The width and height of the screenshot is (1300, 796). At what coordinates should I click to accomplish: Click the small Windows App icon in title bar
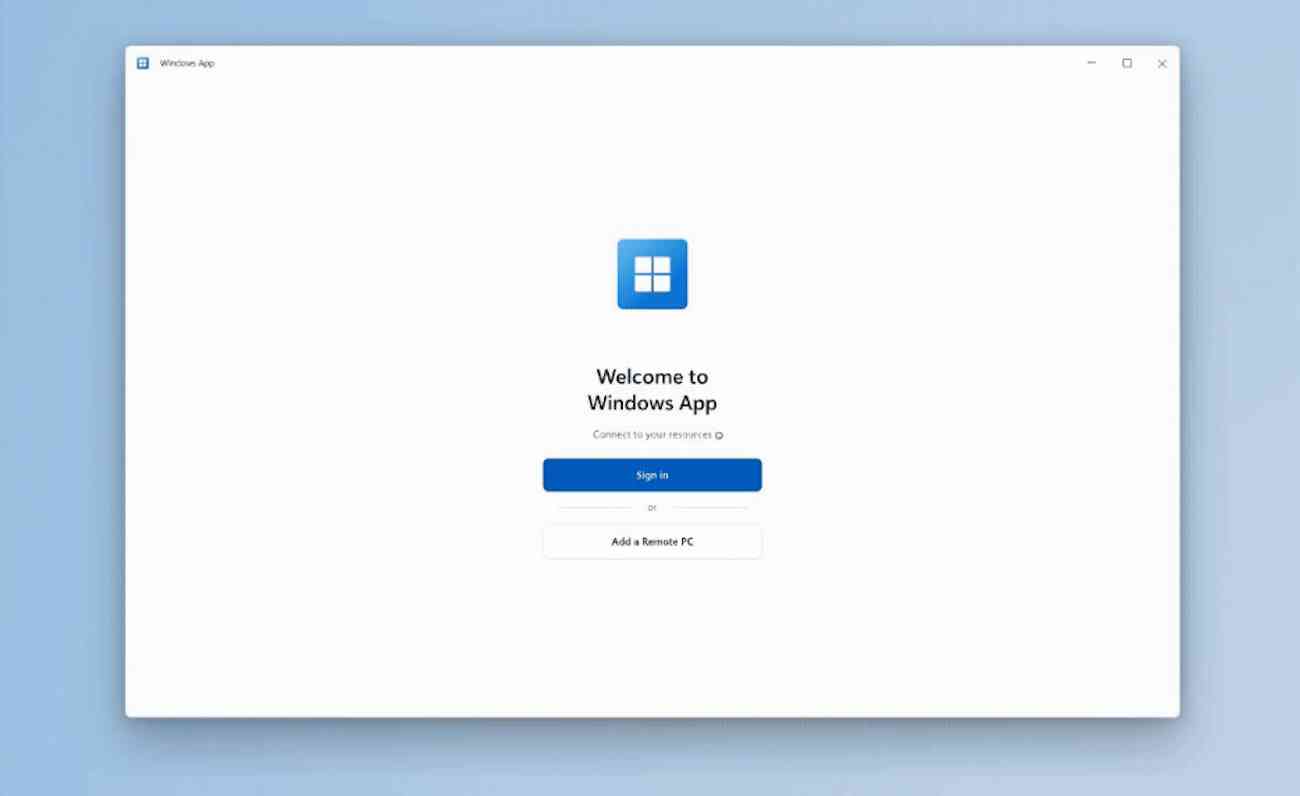[x=143, y=63]
